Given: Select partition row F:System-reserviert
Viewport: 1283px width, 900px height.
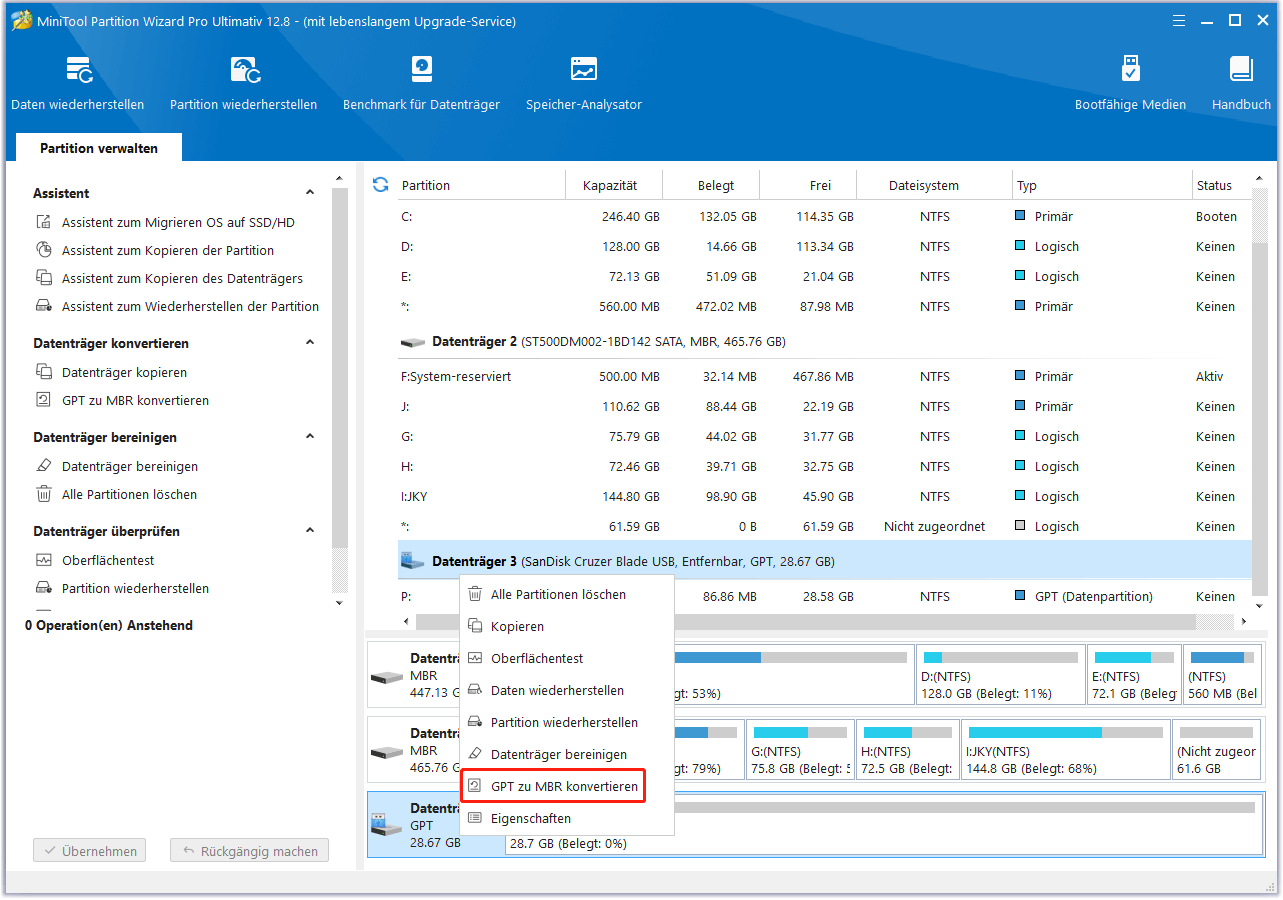Looking at the screenshot, I should 825,376.
